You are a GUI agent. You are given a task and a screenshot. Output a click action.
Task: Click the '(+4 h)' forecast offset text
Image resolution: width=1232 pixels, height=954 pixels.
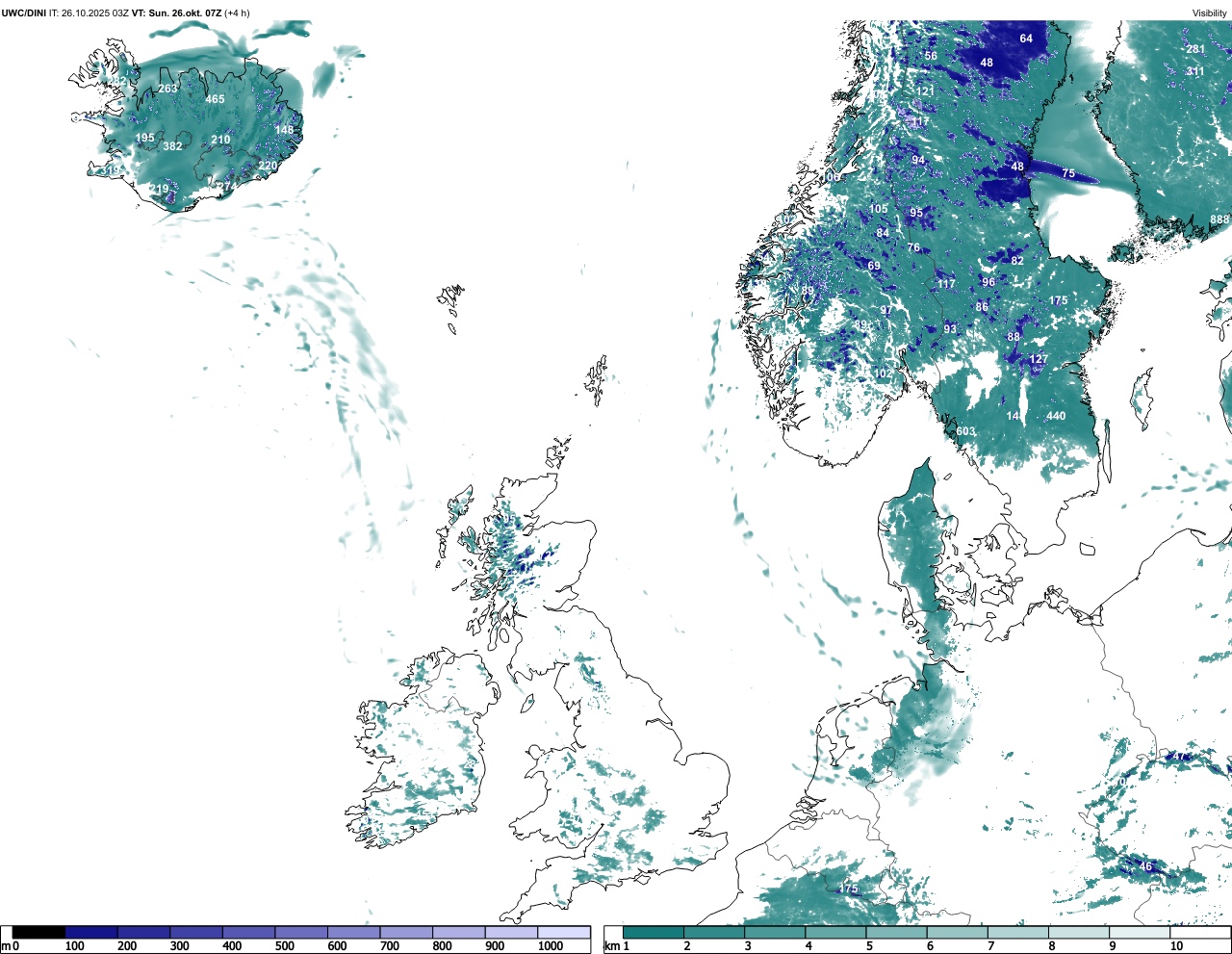(237, 13)
